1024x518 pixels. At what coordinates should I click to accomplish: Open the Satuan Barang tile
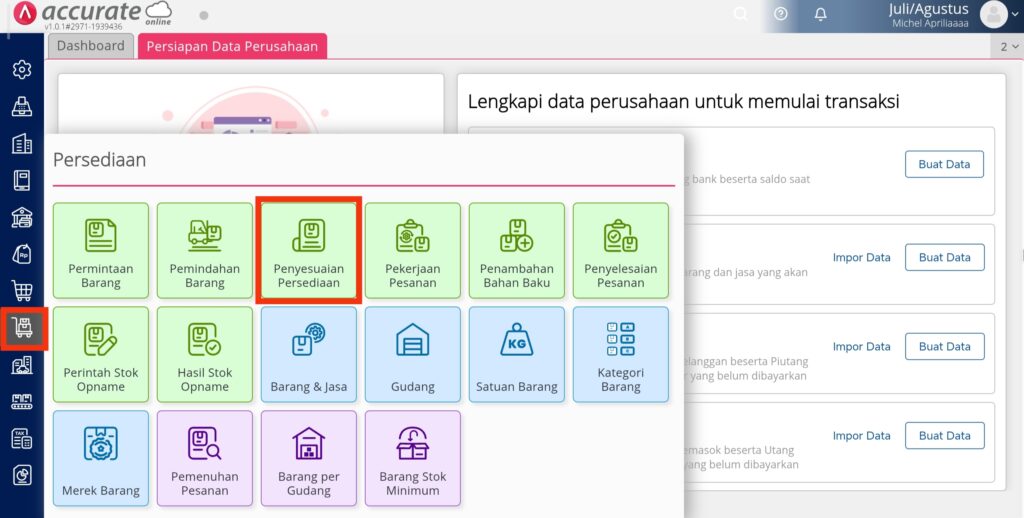(x=517, y=354)
